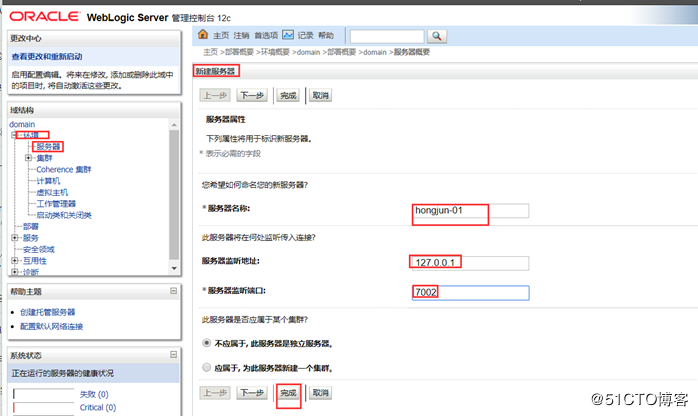
Task: Select 计算机 tree item
Action: (48, 181)
